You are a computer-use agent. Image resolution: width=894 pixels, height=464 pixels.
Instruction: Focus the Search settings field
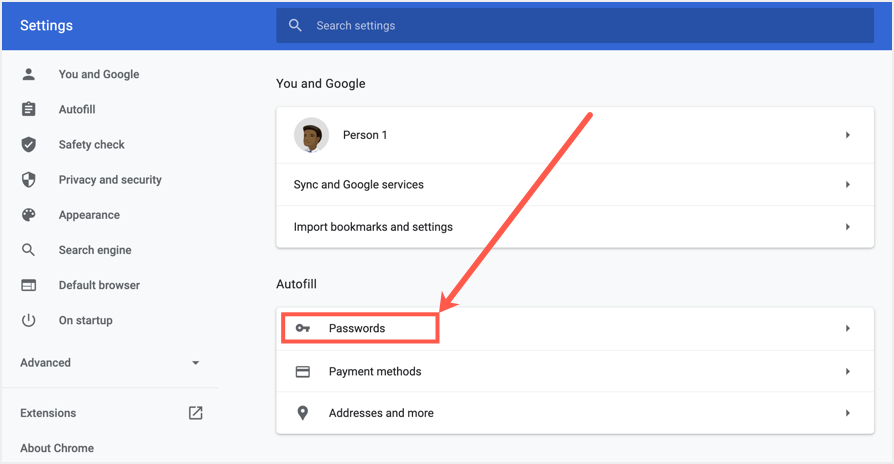[x=575, y=25]
